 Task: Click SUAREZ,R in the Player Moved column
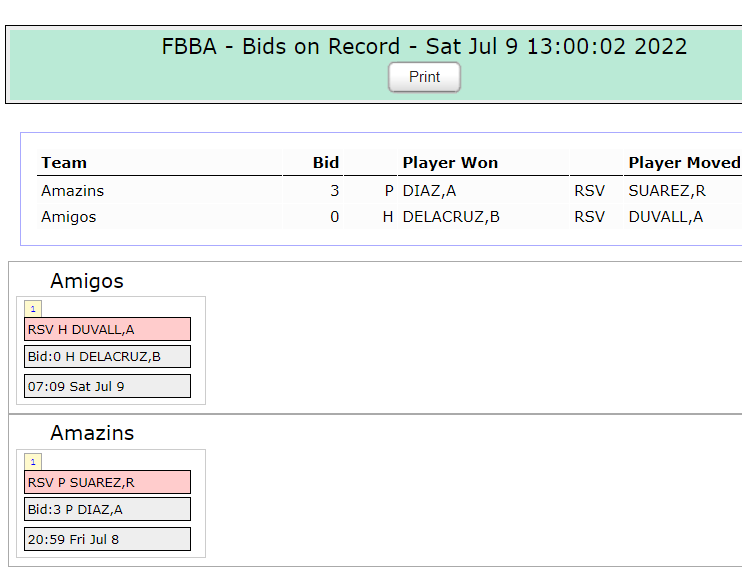[667, 191]
